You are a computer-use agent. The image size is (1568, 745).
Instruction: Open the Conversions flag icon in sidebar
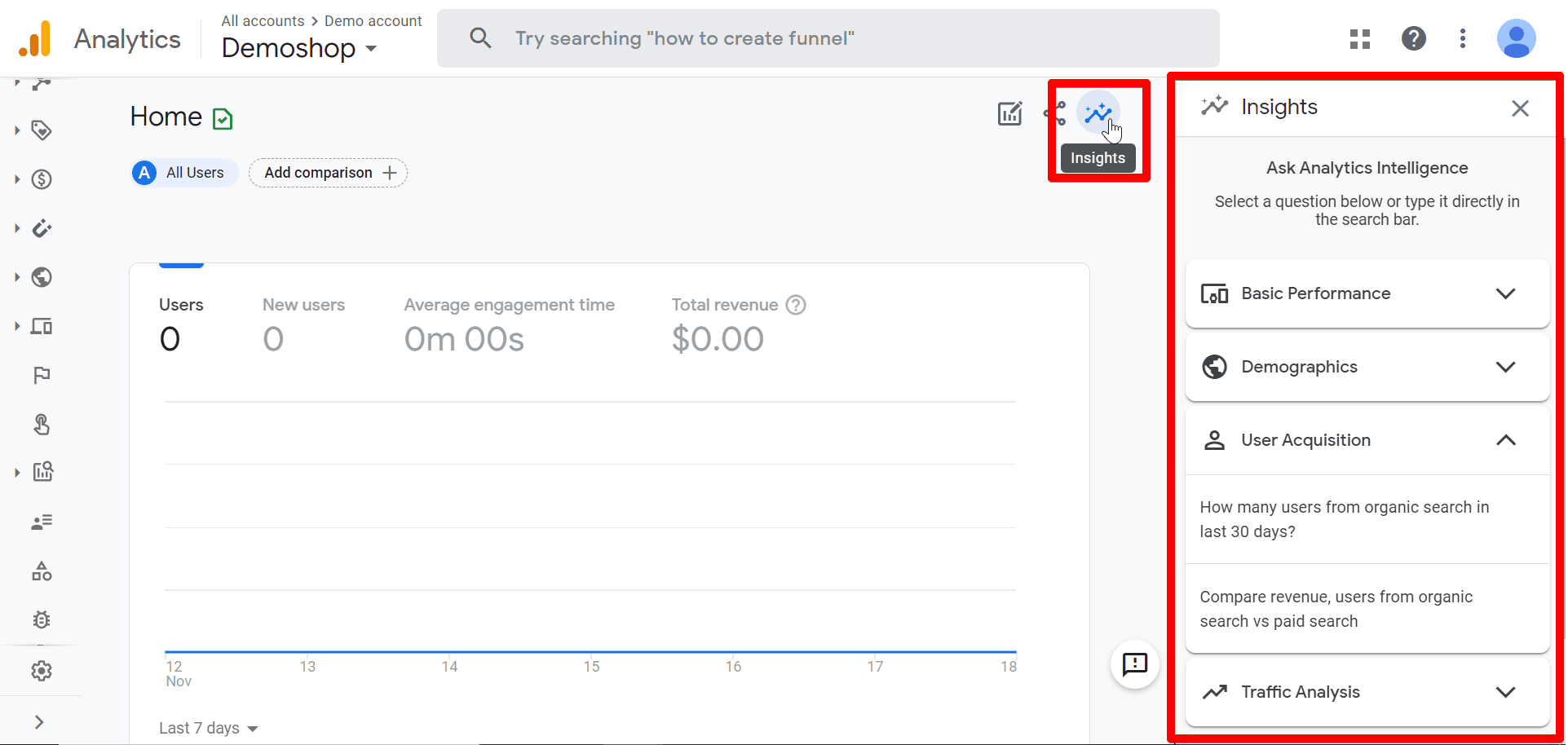[42, 375]
